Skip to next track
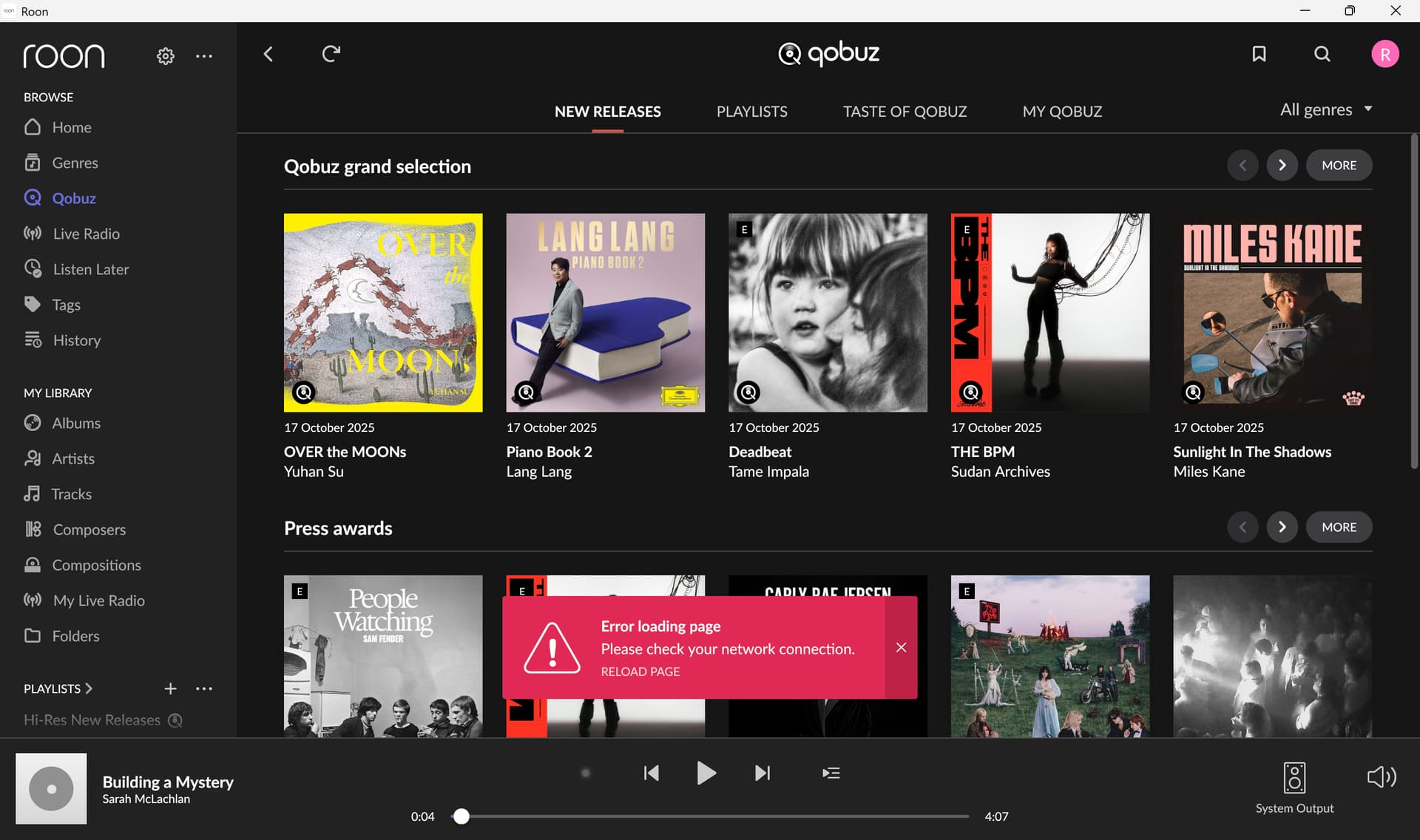The image size is (1420, 840). point(762,773)
